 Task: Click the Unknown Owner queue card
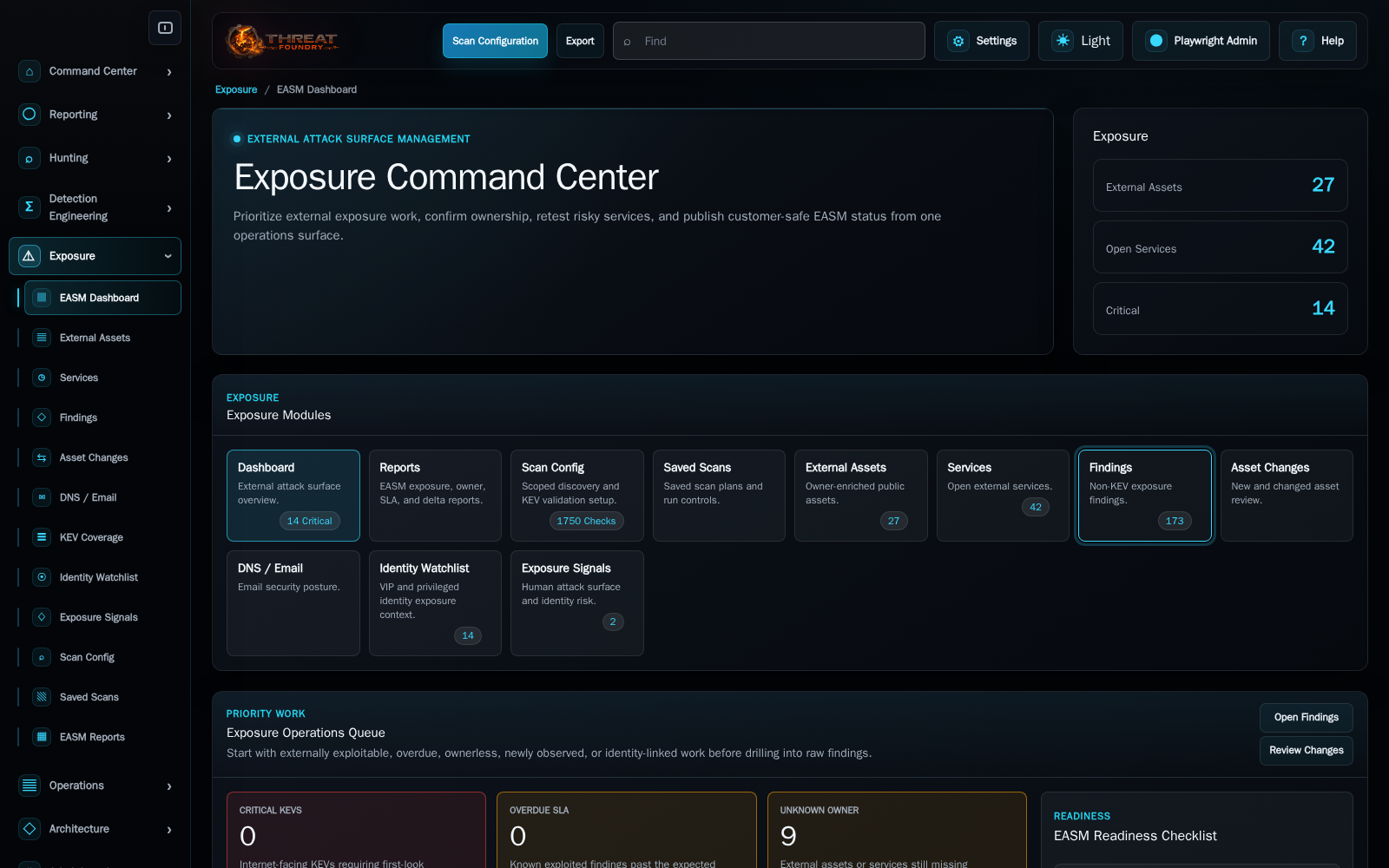(897, 830)
